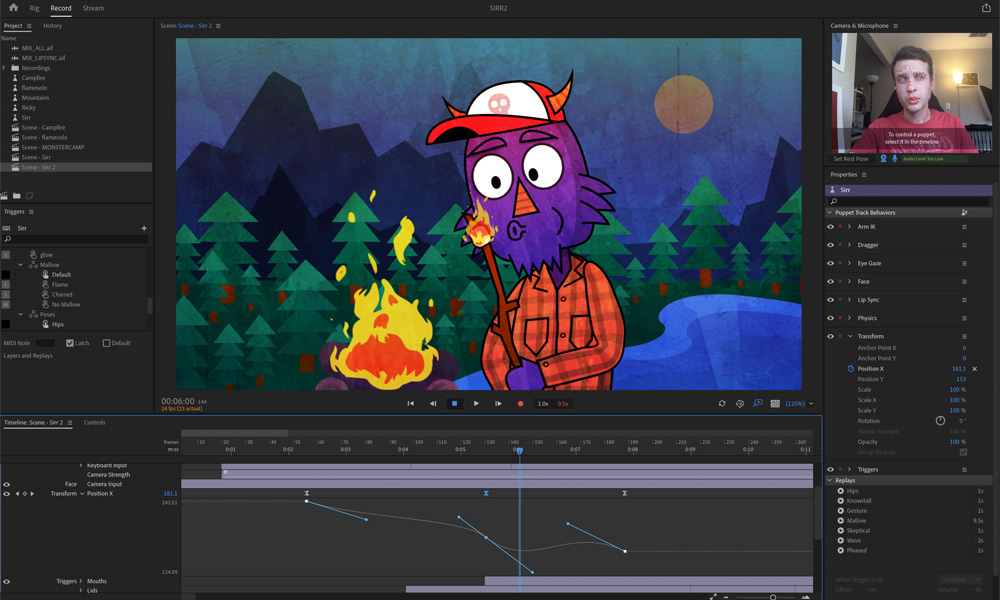
Task: Click the refresh scene icon below viewport
Action: tap(722, 404)
